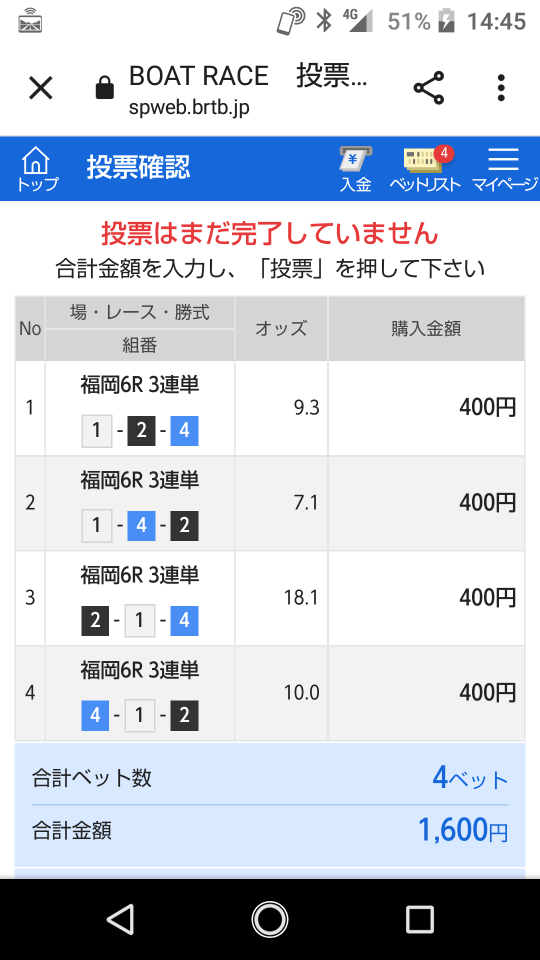Tap the 18.1 odds value
Screen dimensions: 540x960
pyautogui.click(x=301, y=598)
